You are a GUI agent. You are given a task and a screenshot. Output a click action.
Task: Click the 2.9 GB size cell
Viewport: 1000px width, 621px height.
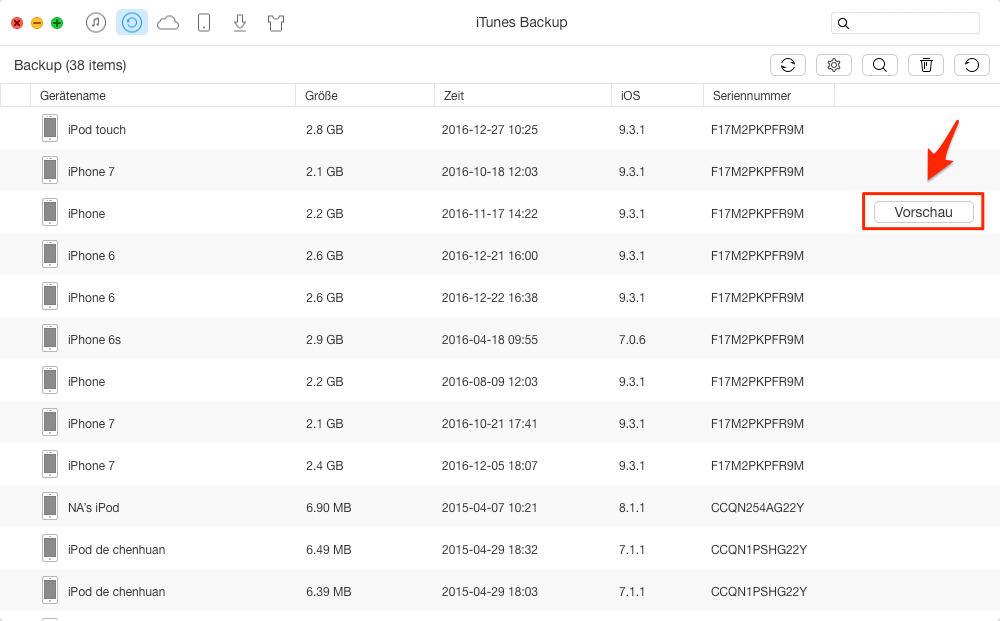[325, 340]
